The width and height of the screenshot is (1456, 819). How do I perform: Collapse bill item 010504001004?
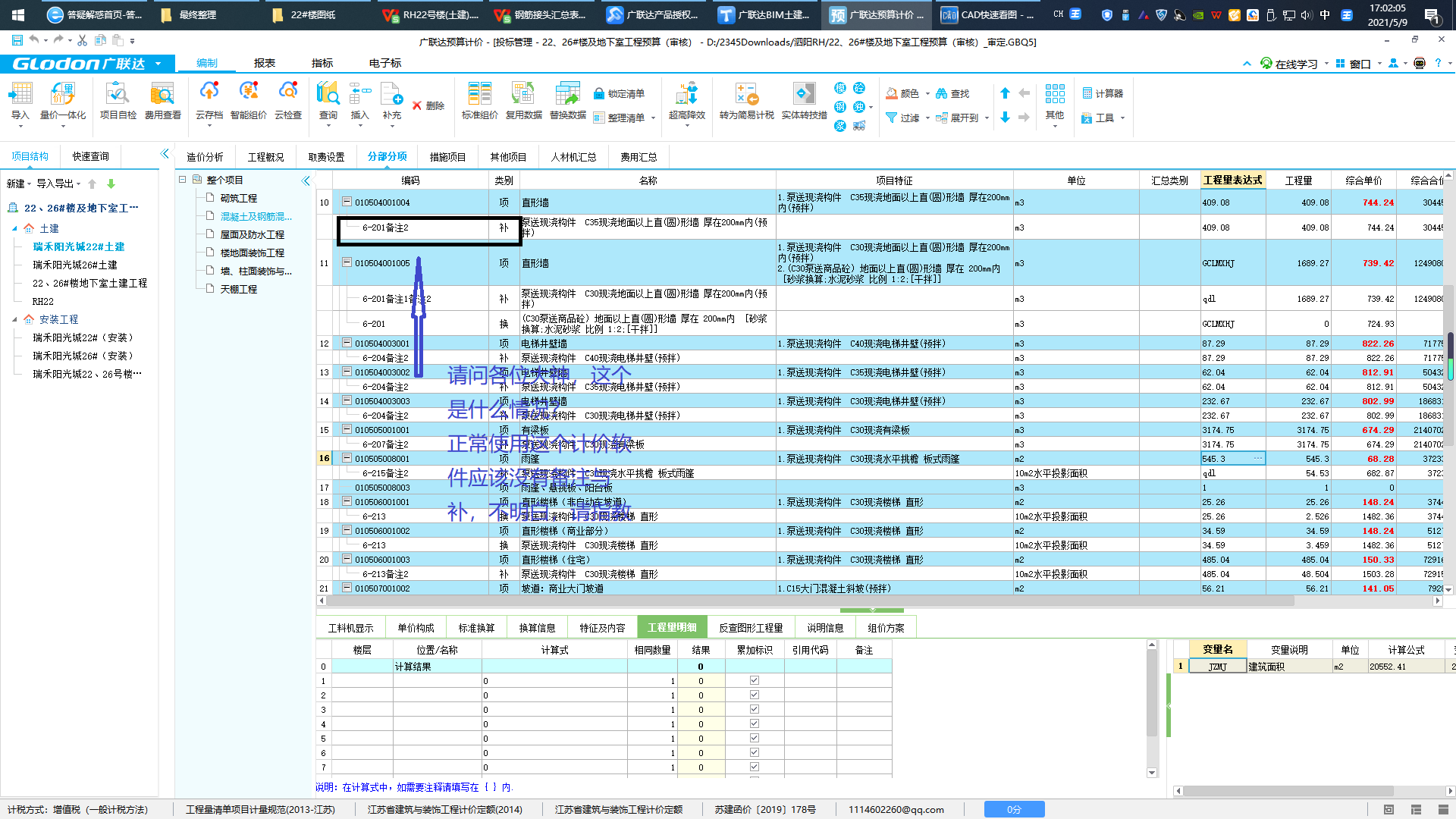click(x=347, y=202)
